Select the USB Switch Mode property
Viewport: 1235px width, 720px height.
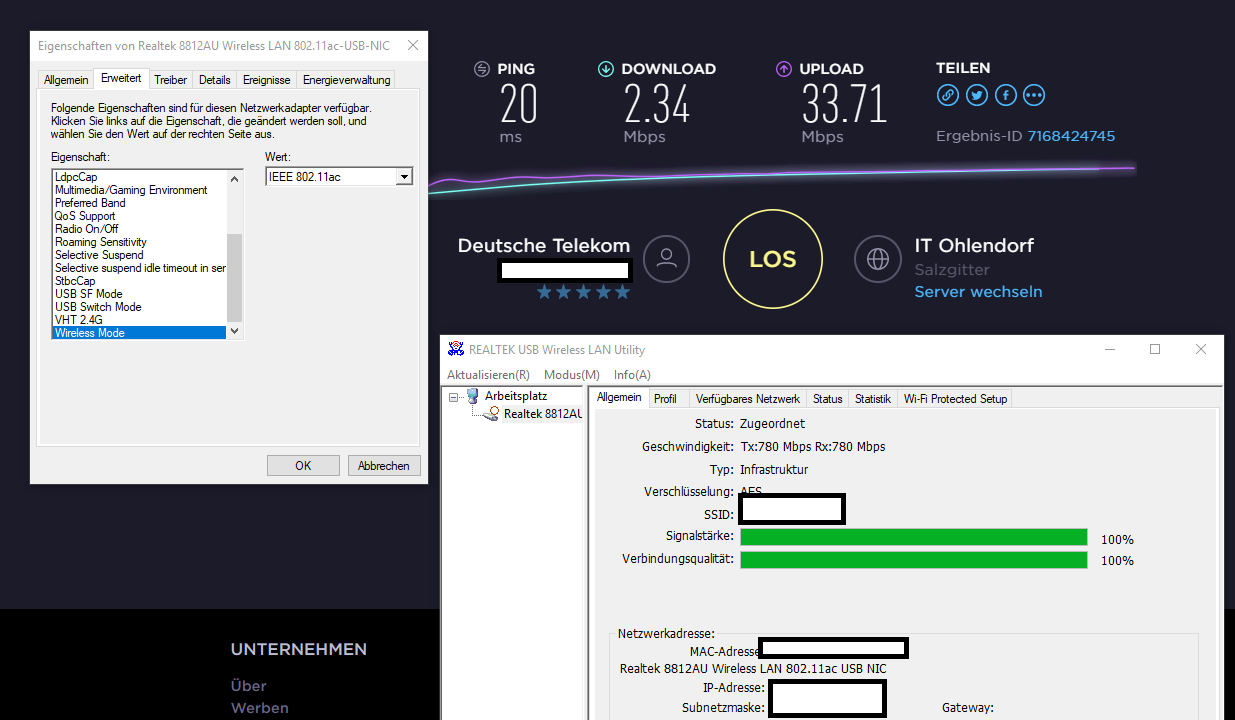[139, 307]
